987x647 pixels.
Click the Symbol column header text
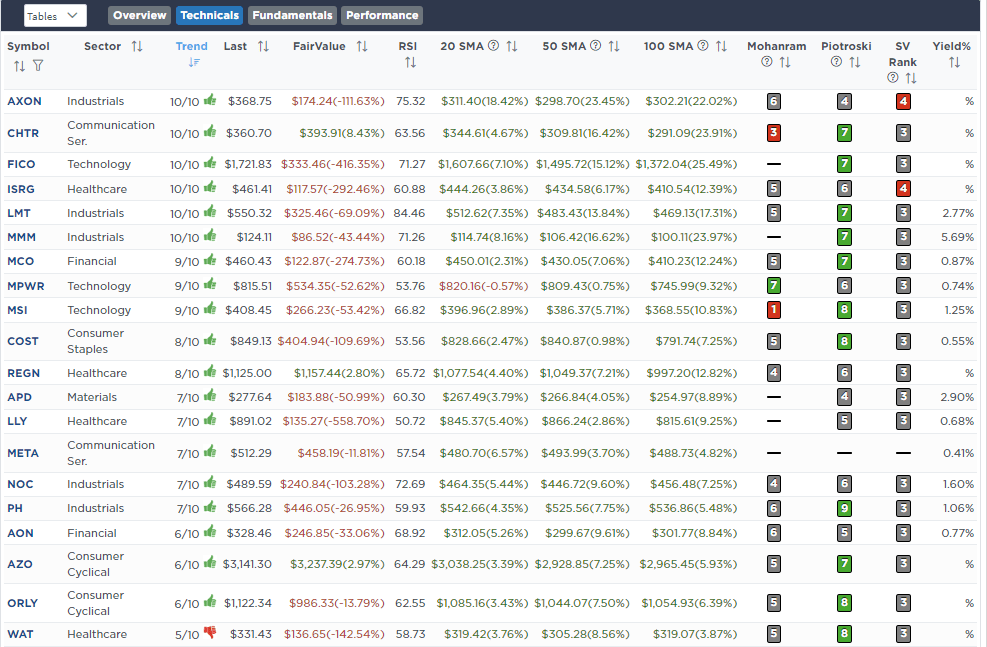point(28,46)
